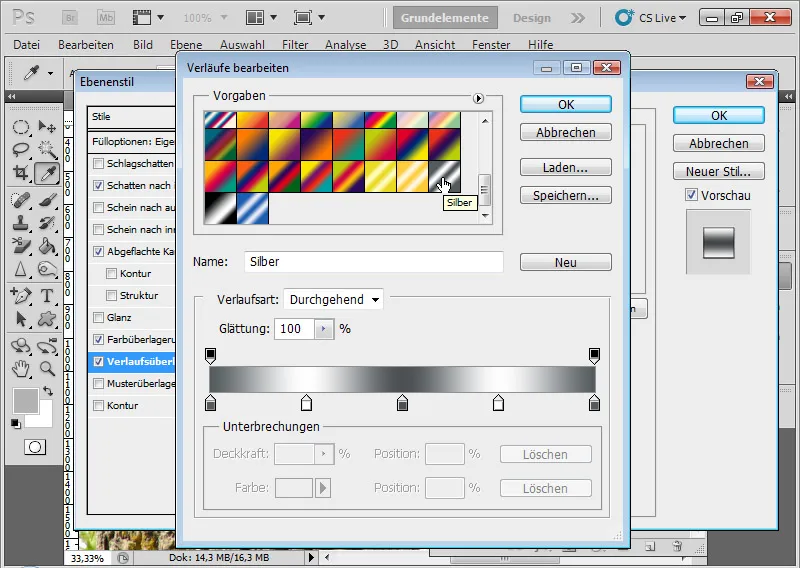800x568 pixels.
Task: Open the Filter menu
Action: [295, 45]
